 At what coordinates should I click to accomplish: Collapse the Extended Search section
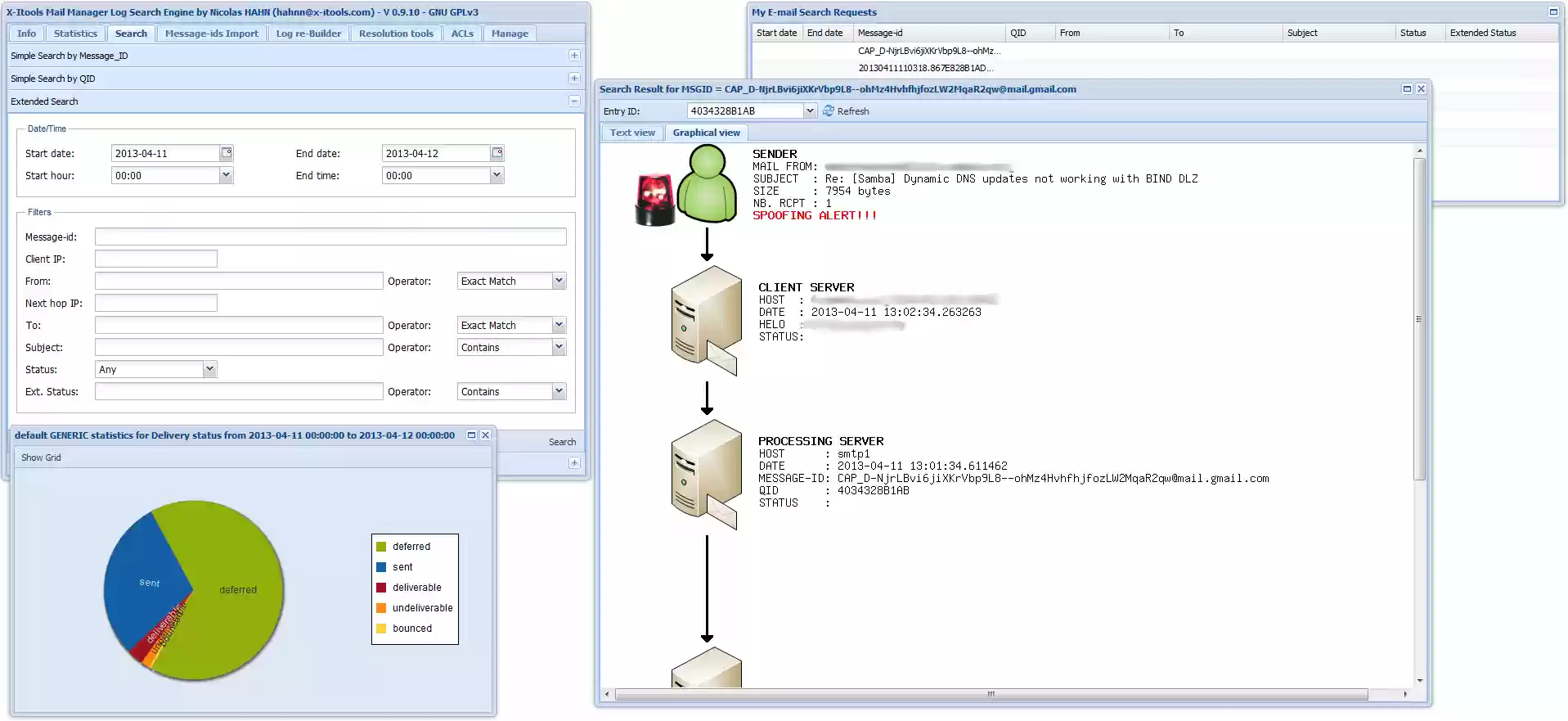pyautogui.click(x=574, y=101)
